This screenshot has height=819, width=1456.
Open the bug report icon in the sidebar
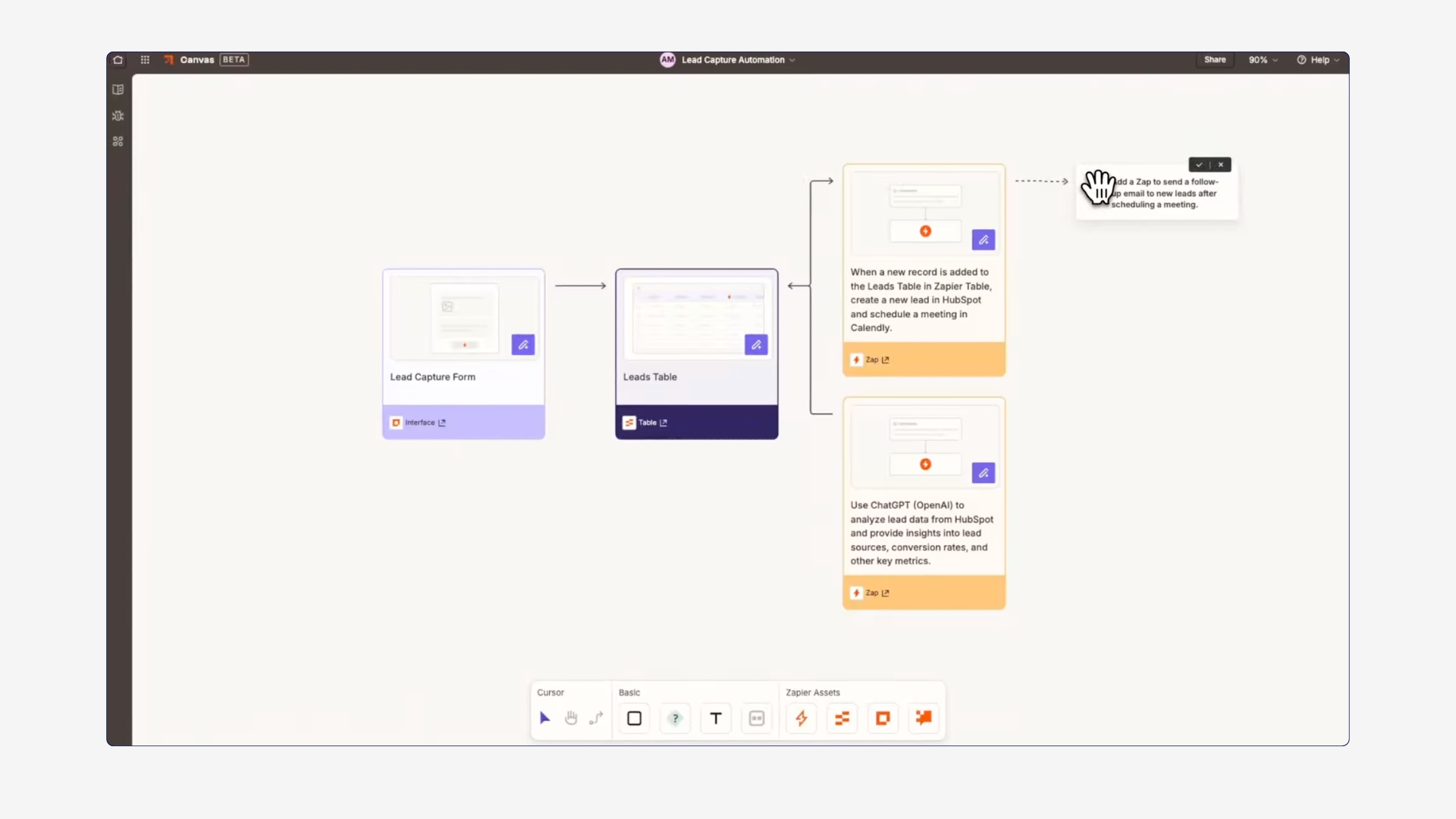coord(118,116)
